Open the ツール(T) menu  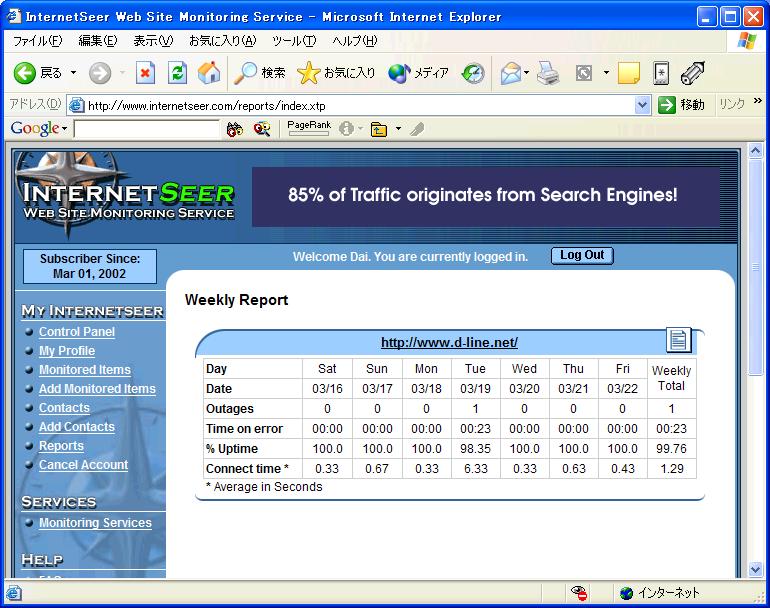tap(293, 41)
